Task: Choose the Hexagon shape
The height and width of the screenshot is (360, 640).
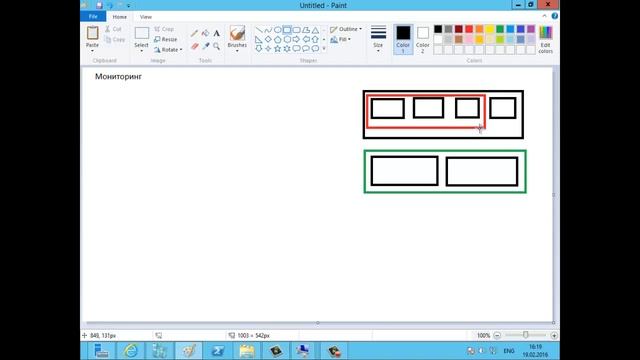Action: pos(287,40)
